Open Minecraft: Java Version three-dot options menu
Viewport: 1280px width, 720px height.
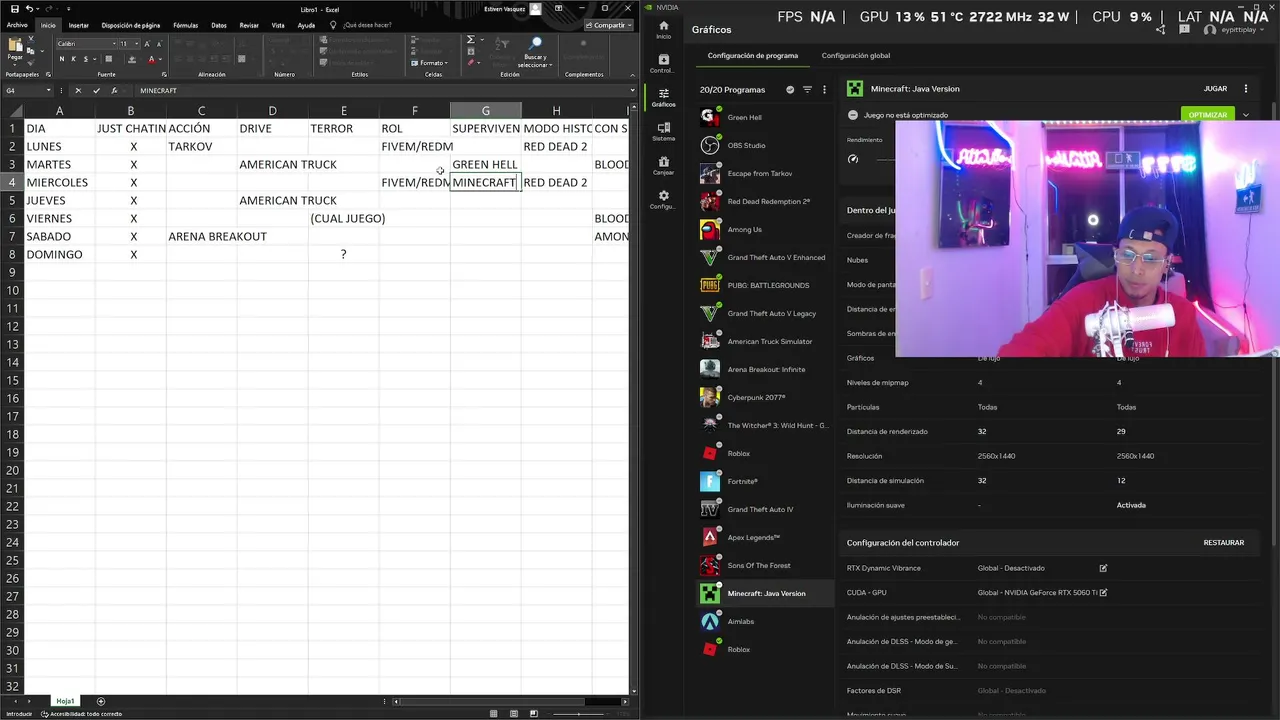point(1245,88)
